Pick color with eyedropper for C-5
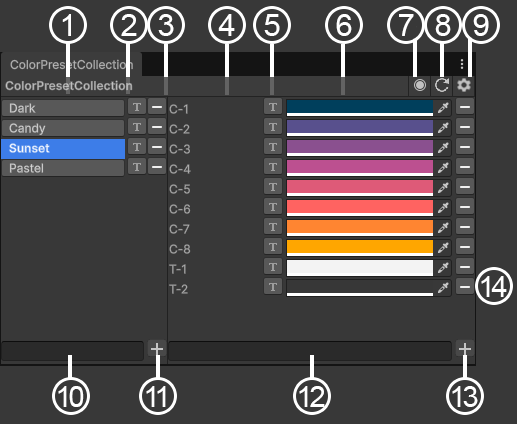 [x=443, y=188]
